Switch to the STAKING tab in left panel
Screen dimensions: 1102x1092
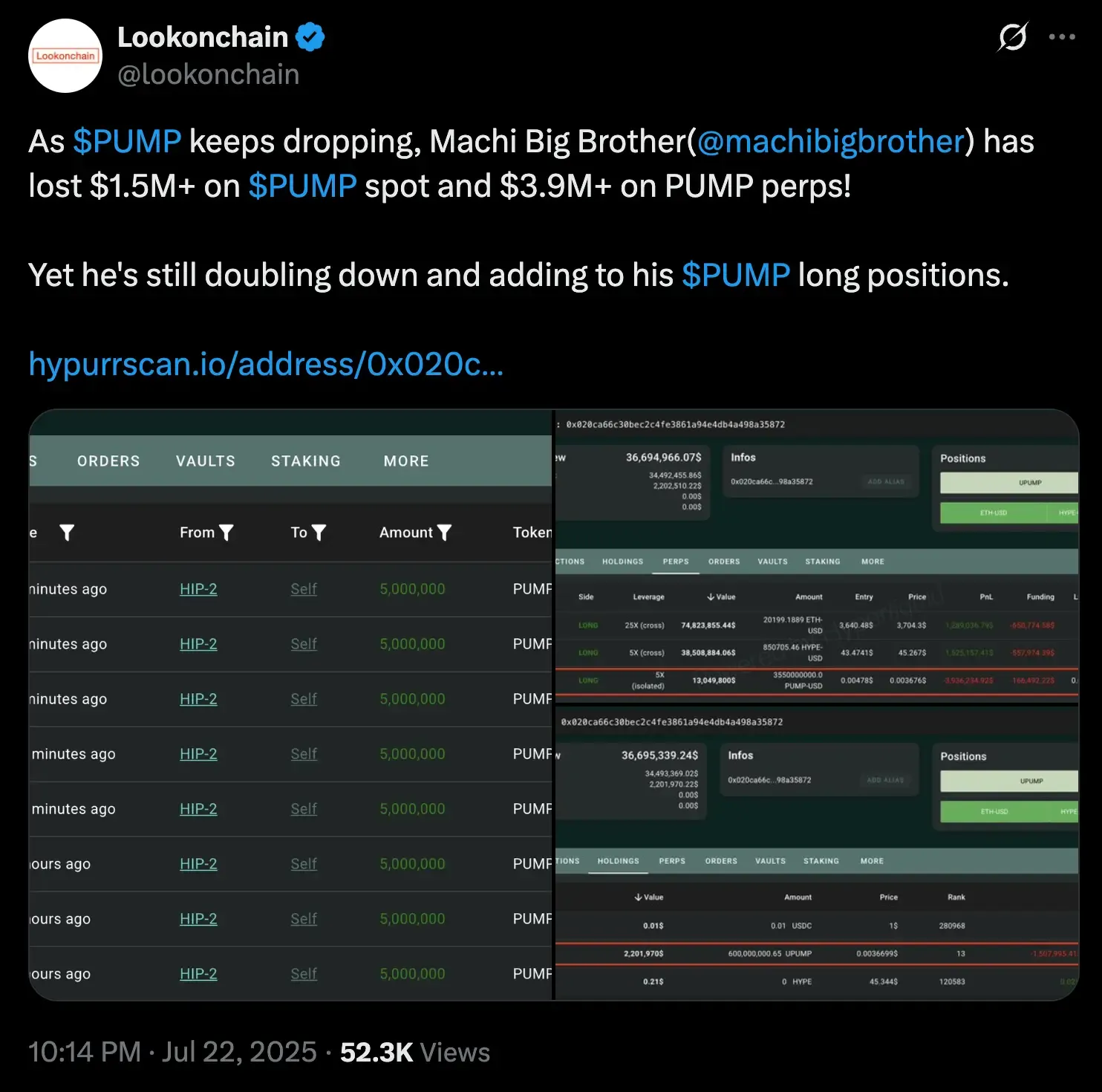pos(306,461)
